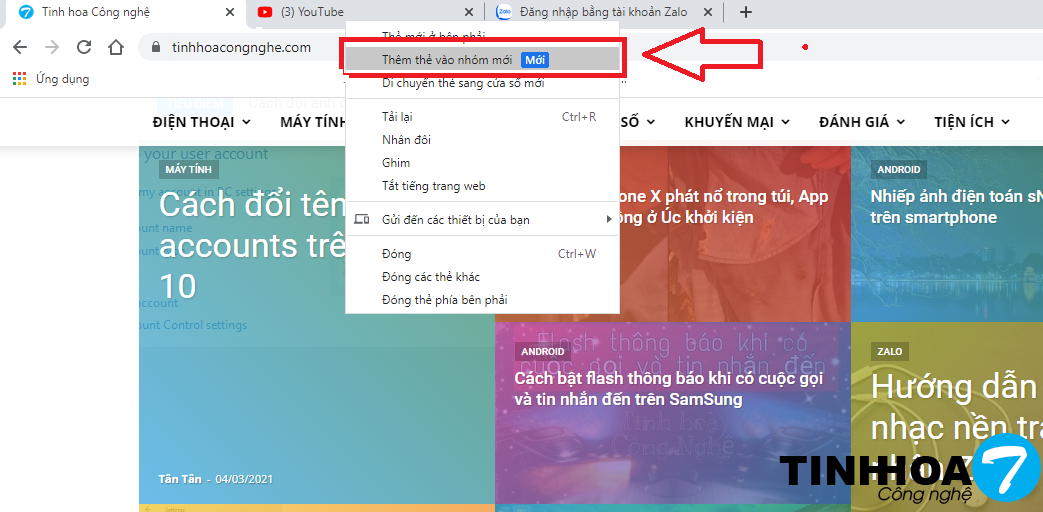Click 'Tắt tiếng trang web' option

click(x=433, y=185)
